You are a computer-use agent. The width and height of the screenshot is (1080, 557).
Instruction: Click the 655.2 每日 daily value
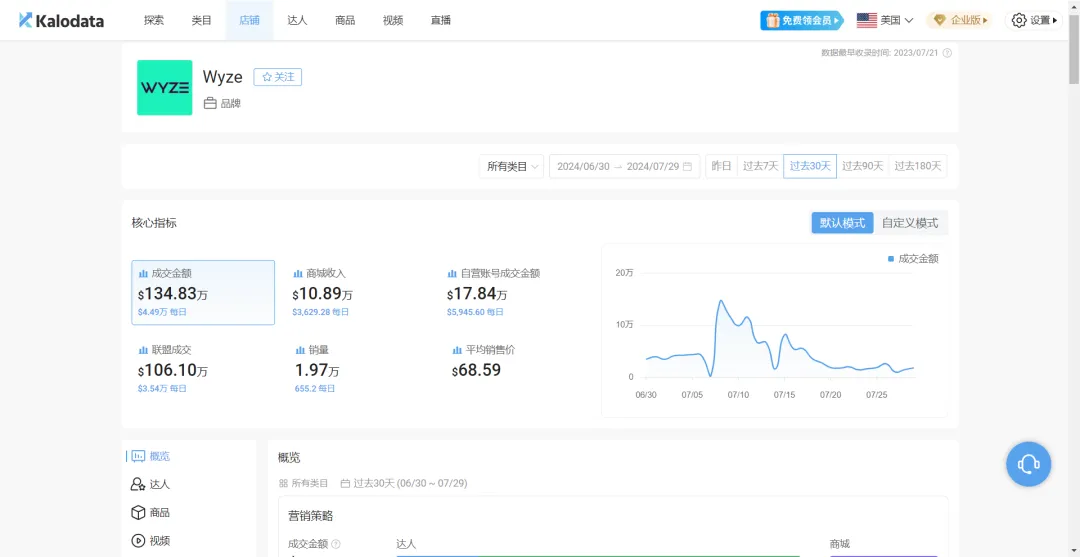315,388
